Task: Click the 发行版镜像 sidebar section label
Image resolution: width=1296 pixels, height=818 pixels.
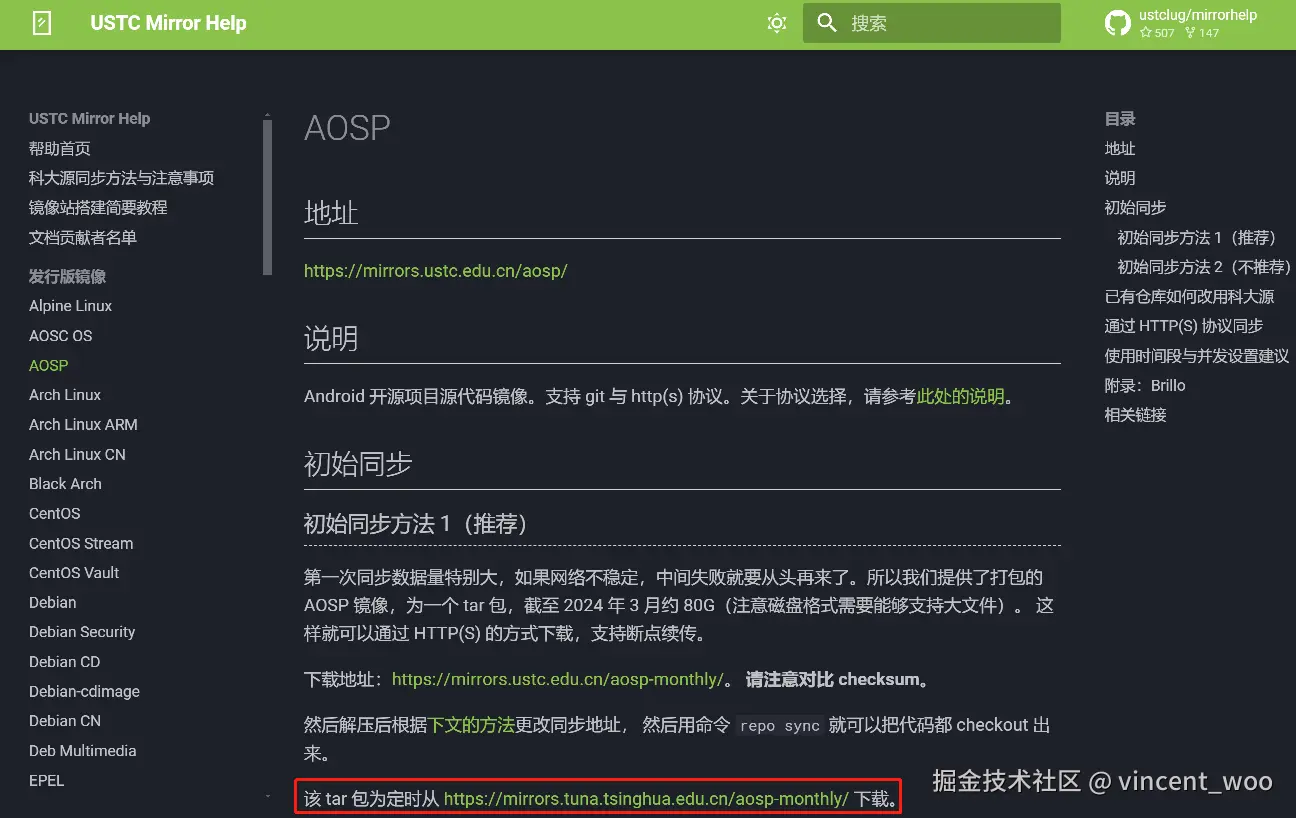Action: tap(67, 276)
